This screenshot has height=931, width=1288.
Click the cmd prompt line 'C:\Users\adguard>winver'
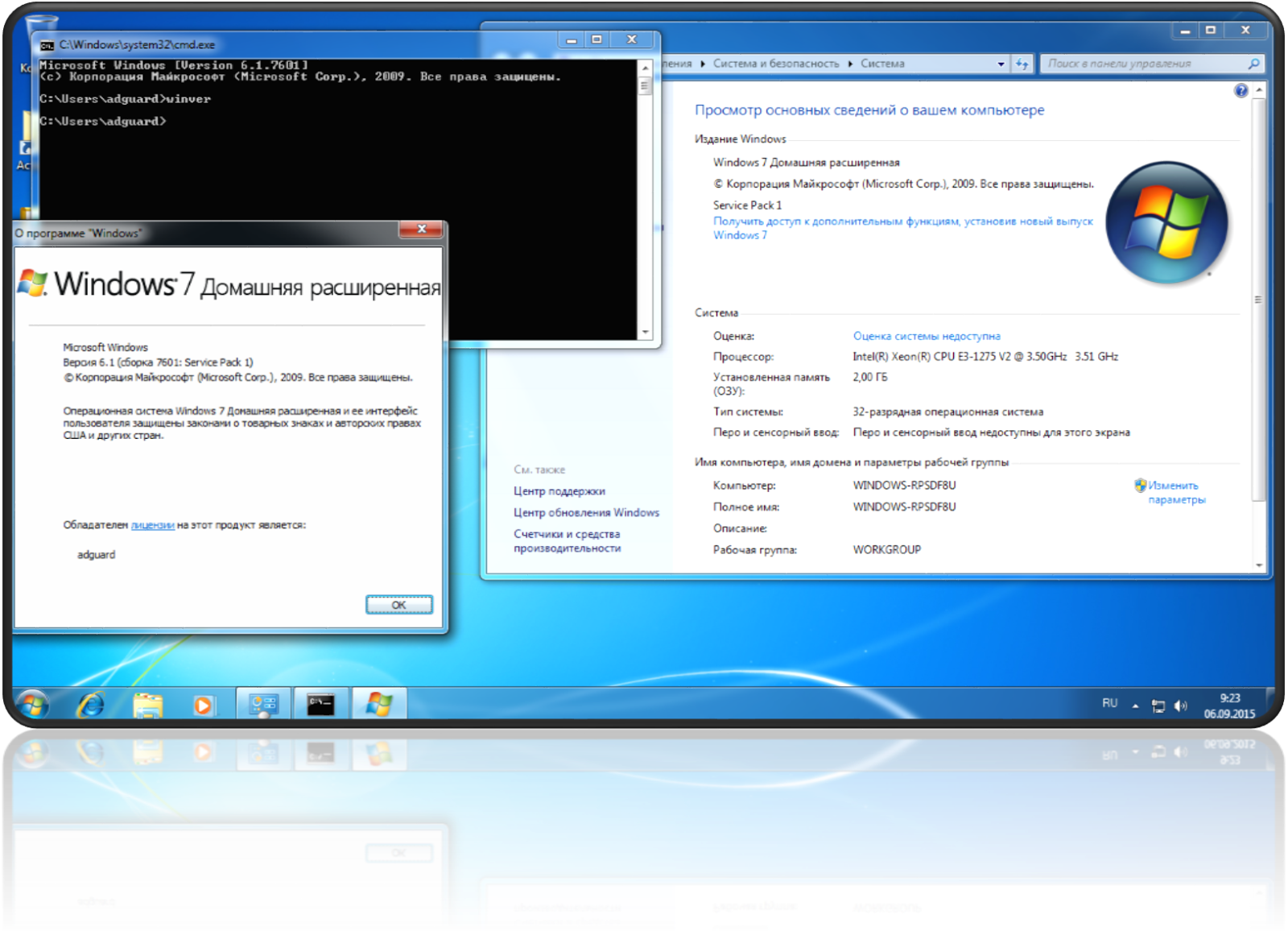pyautogui.click(x=125, y=99)
